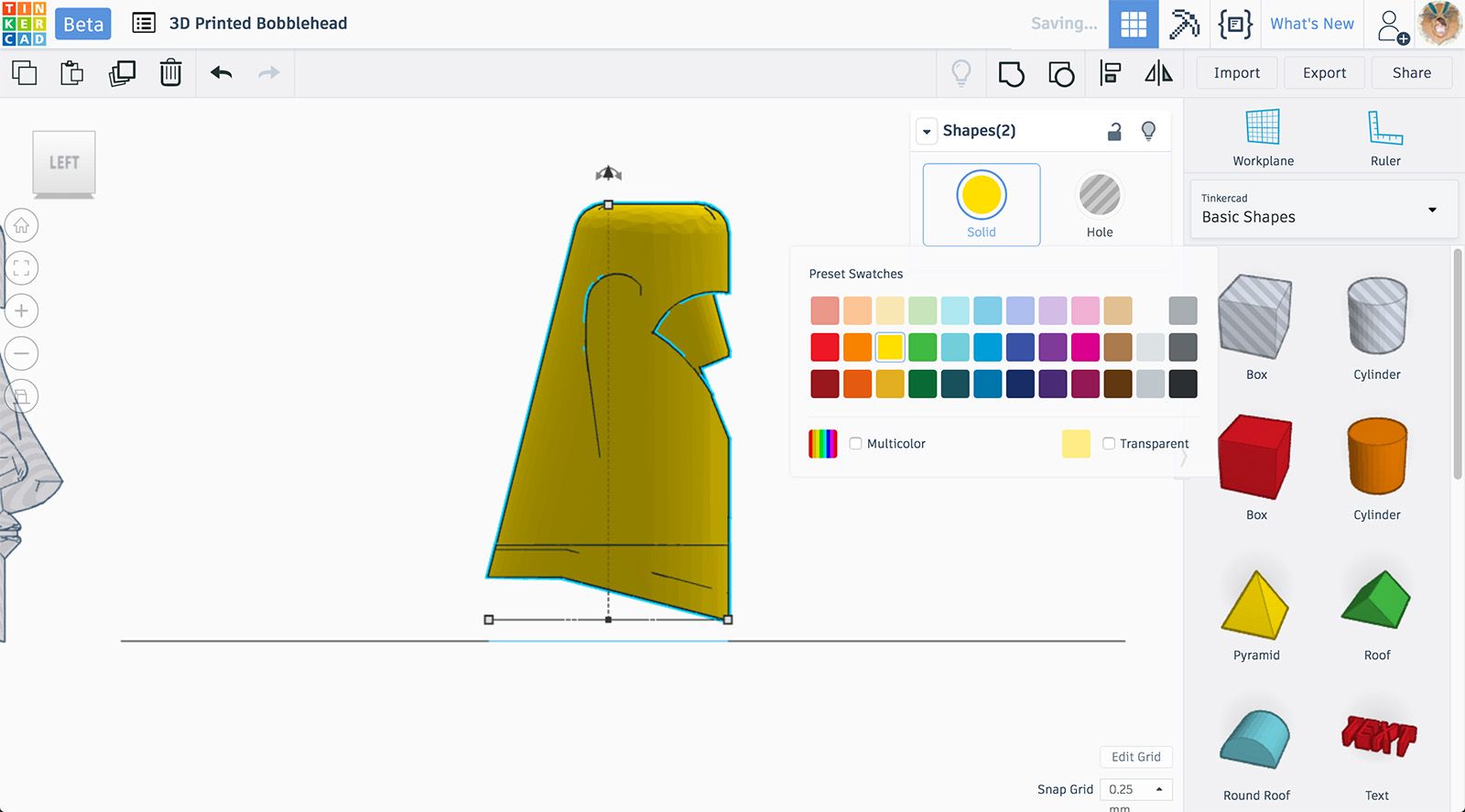Open the Basic Shapes library dropdown

[1323, 210]
